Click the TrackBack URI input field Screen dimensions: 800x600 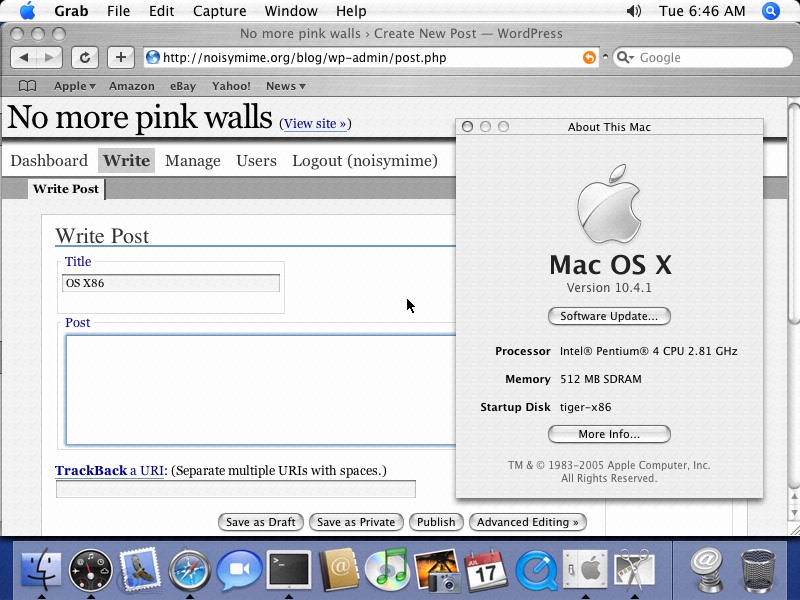(x=235, y=489)
